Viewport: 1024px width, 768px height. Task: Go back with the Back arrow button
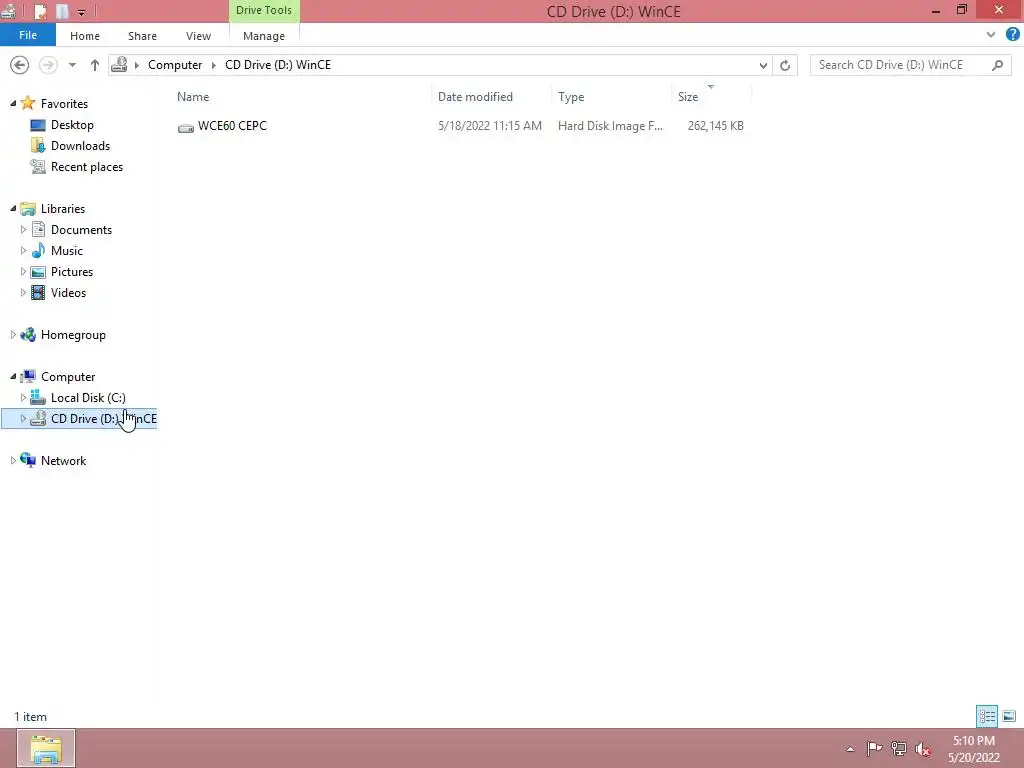(20, 65)
